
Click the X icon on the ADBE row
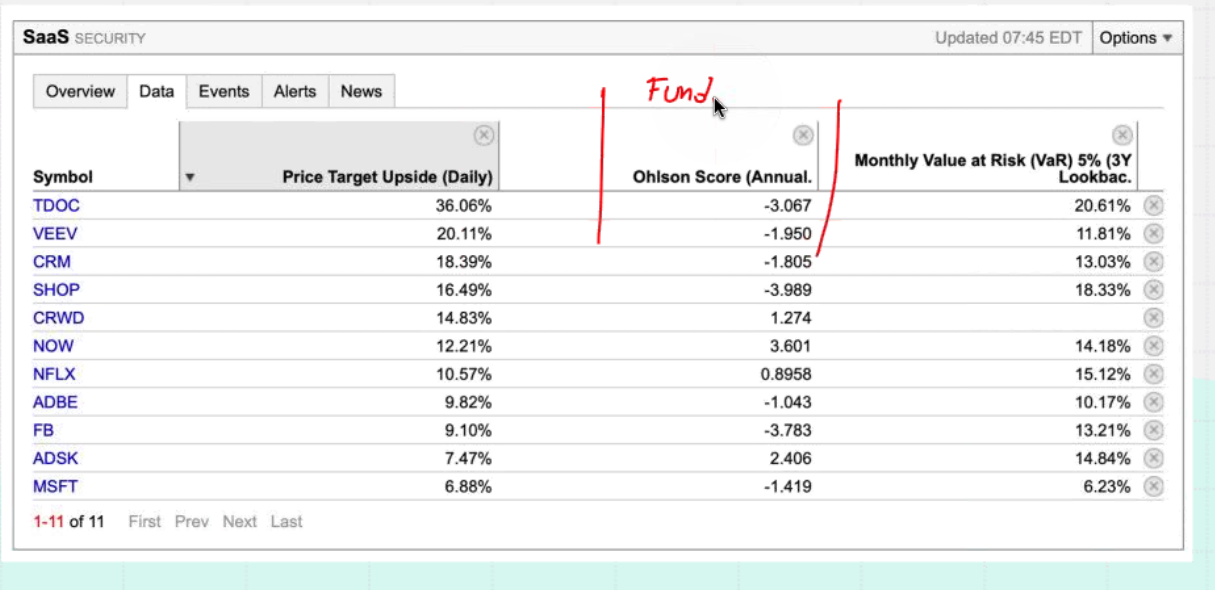(x=1153, y=402)
